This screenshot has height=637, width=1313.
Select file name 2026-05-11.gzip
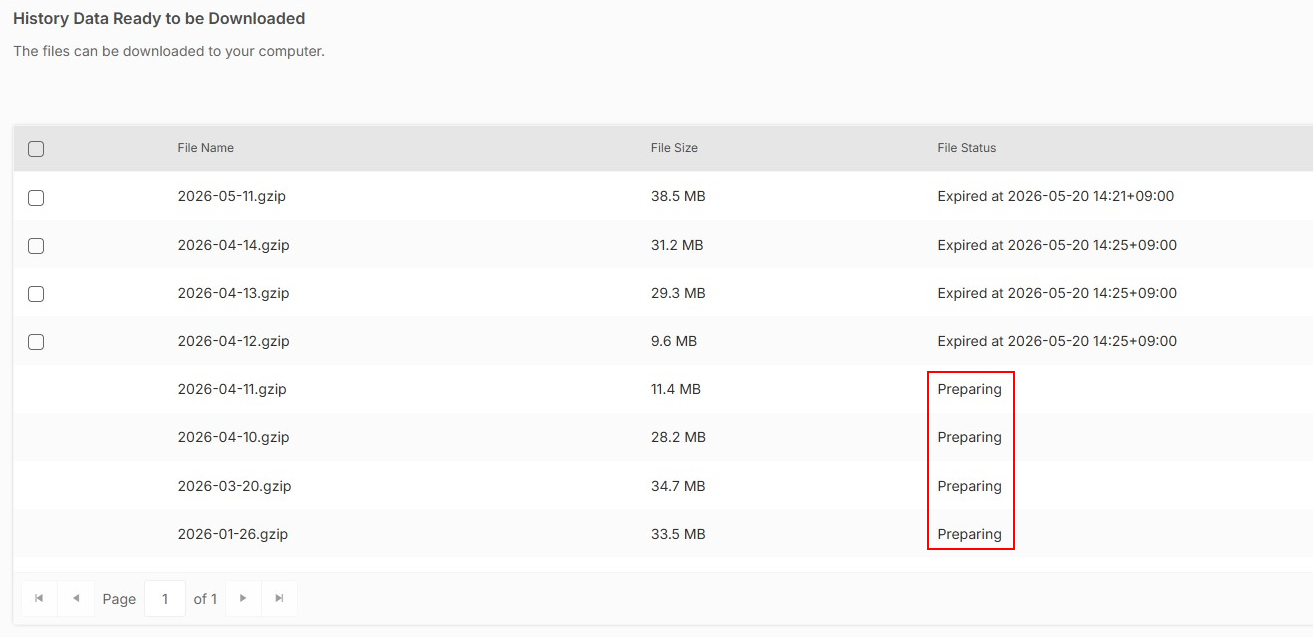coord(232,197)
